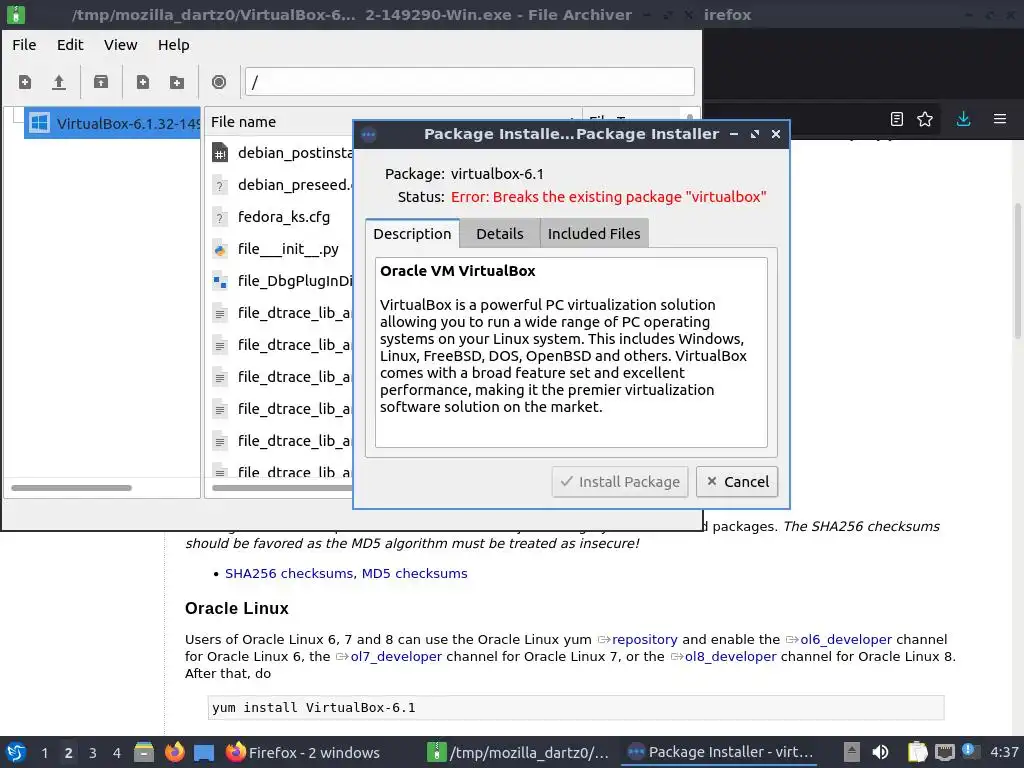This screenshot has height=768, width=1024.
Task: Select VirtualBox-6.1.32 tree item in archiver sidebar
Action: (112, 123)
